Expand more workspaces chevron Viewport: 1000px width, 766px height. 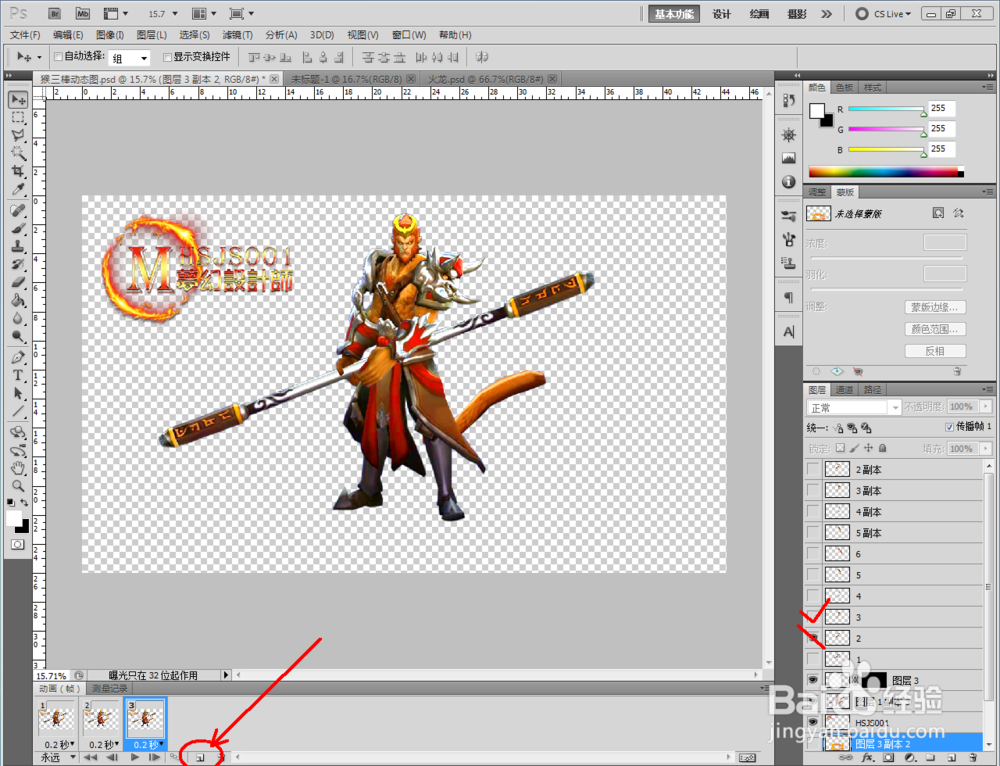[827, 13]
